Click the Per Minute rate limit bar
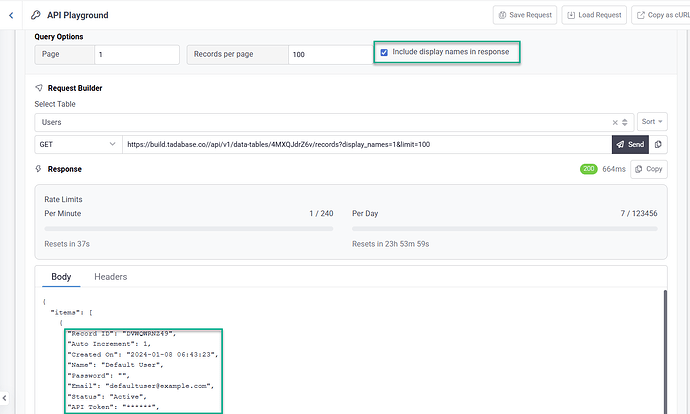 pos(189,228)
